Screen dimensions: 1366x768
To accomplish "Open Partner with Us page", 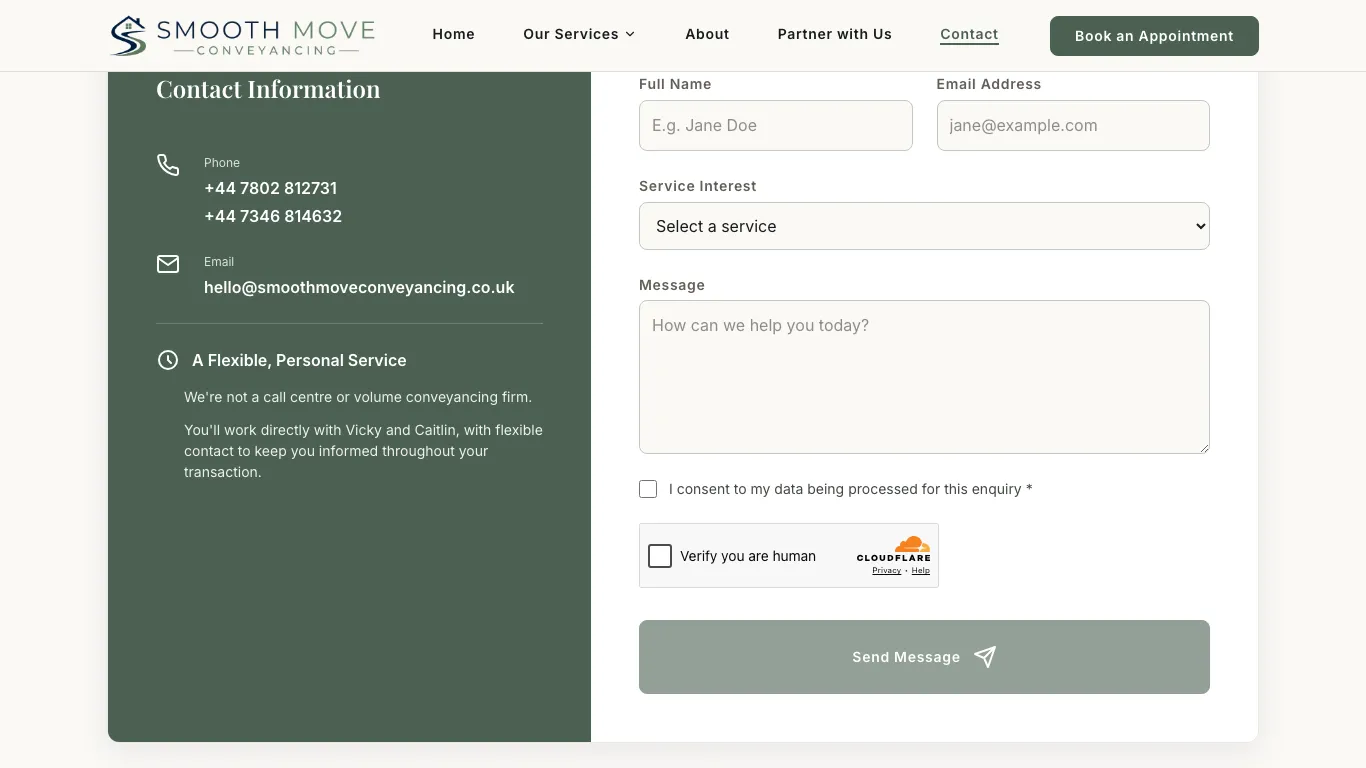I will [x=835, y=34].
